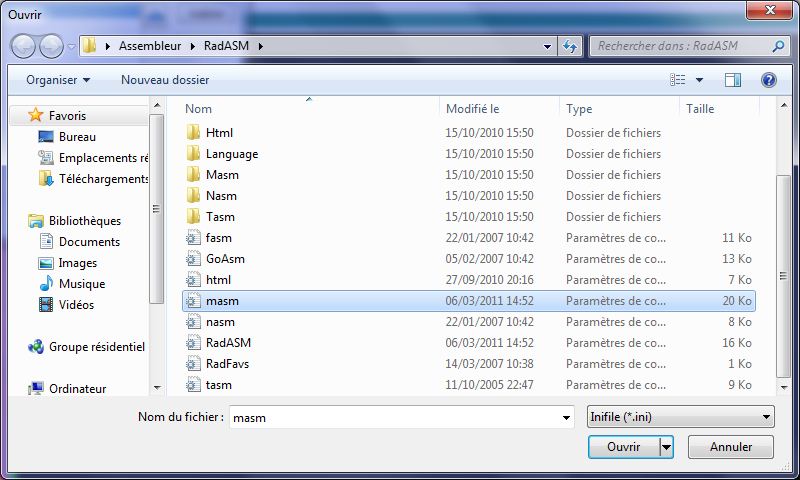Click the folder icon in address bar
Screen dimensions: 800x480
tap(89, 46)
